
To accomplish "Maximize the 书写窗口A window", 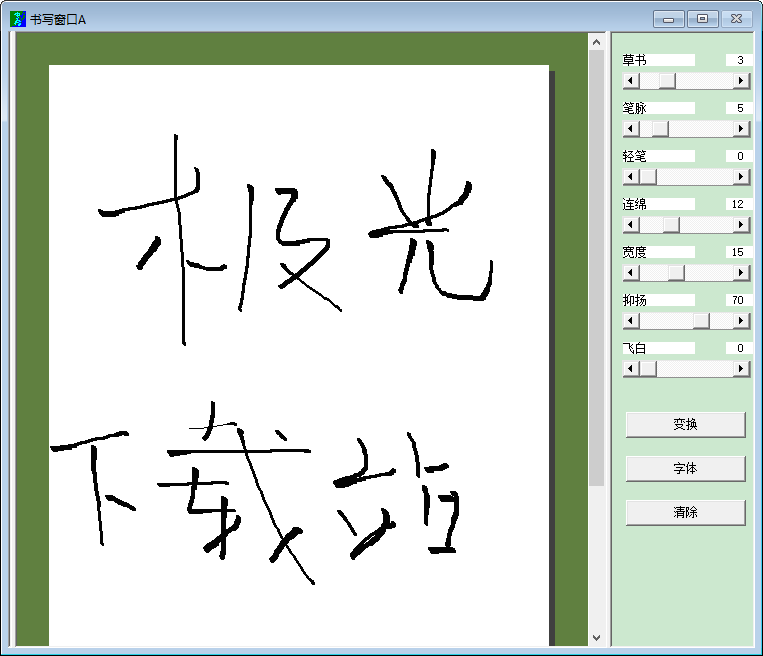I will [702, 19].
